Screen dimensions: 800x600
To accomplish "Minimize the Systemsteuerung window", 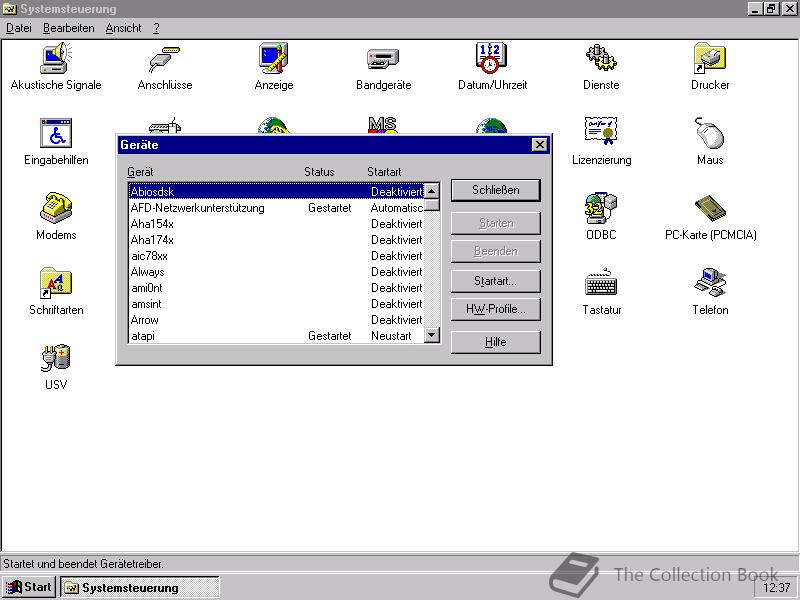I will pyautogui.click(x=755, y=9).
